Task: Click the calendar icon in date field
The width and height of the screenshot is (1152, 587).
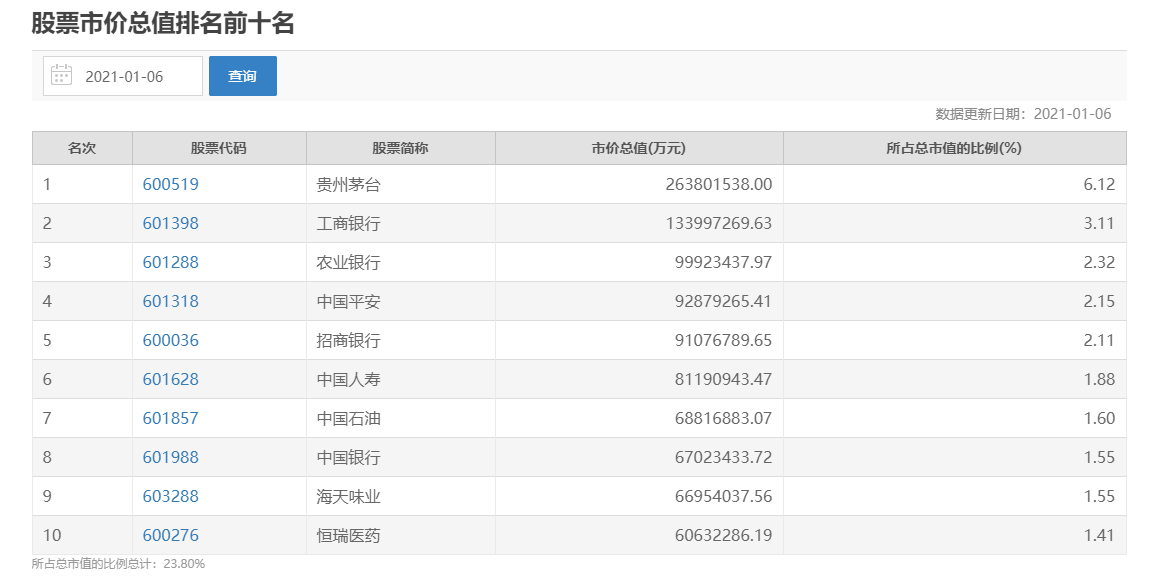Action: click(62, 76)
